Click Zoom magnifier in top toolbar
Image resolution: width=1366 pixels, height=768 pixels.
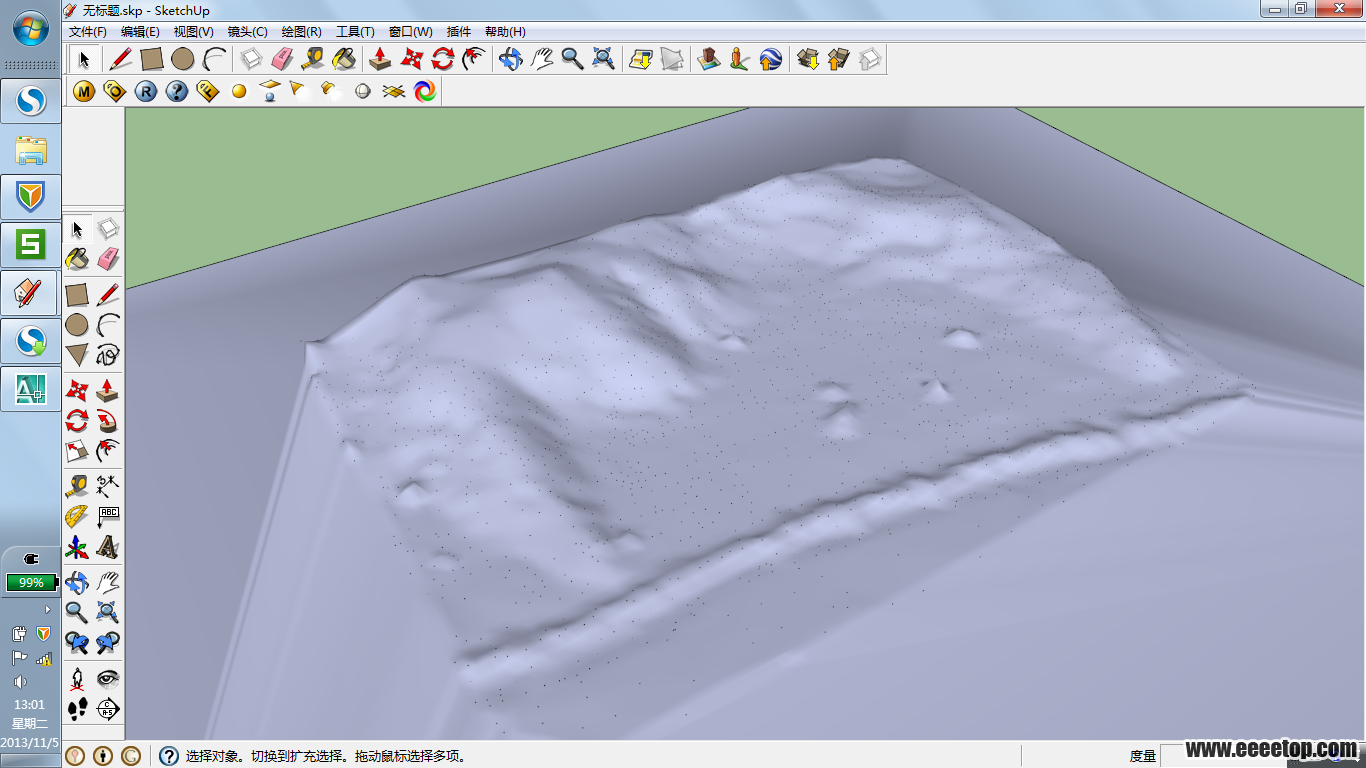coord(572,59)
